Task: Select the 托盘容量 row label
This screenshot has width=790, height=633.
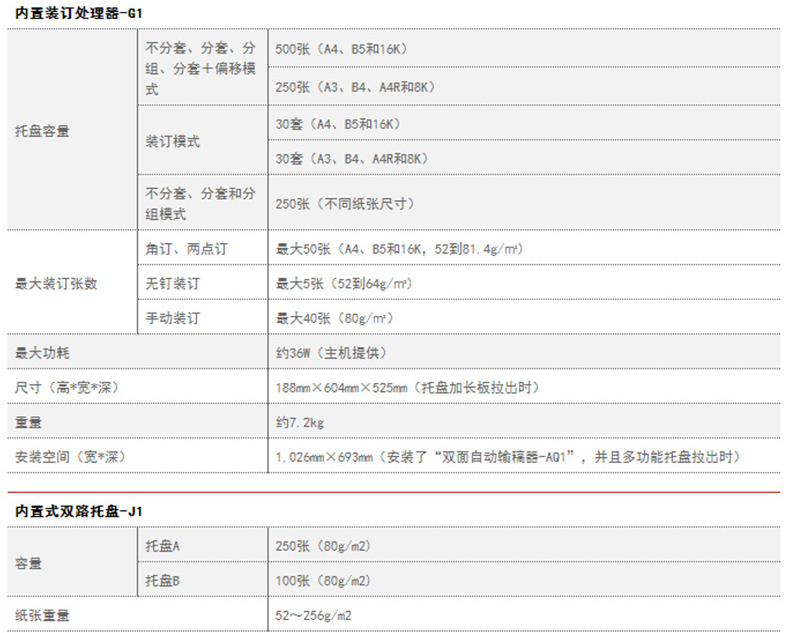Action: 42,131
